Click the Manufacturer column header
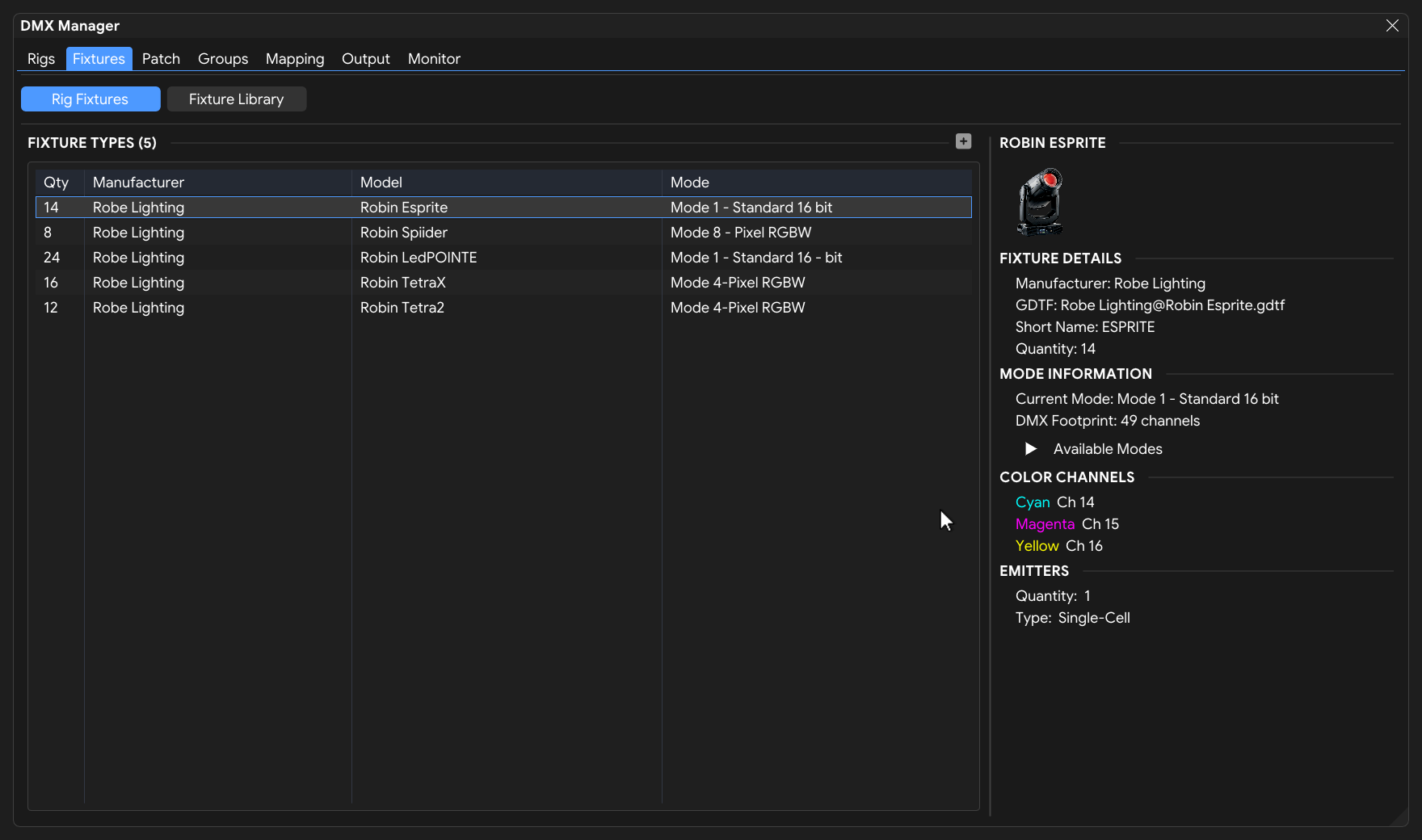Viewport: 1422px width, 840px height. (x=218, y=183)
